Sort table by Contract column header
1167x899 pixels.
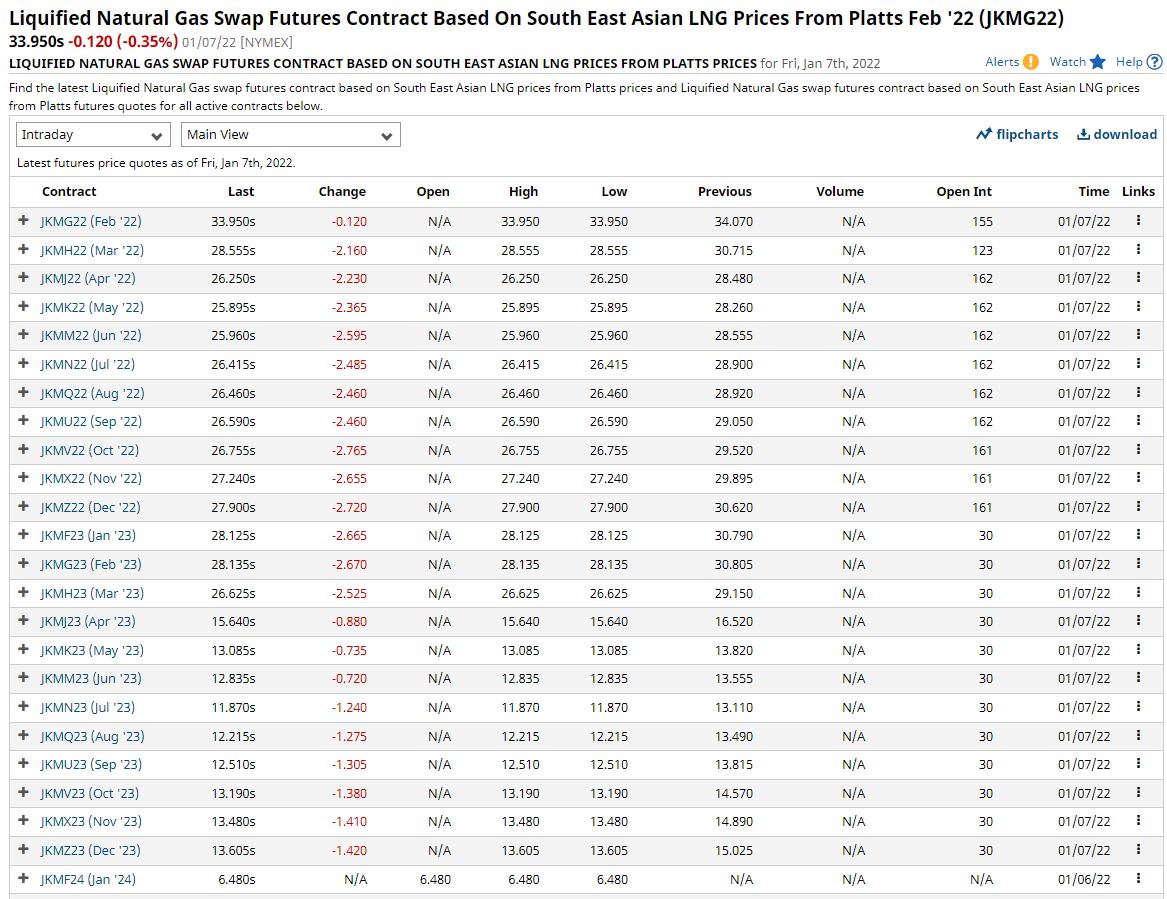[69, 191]
